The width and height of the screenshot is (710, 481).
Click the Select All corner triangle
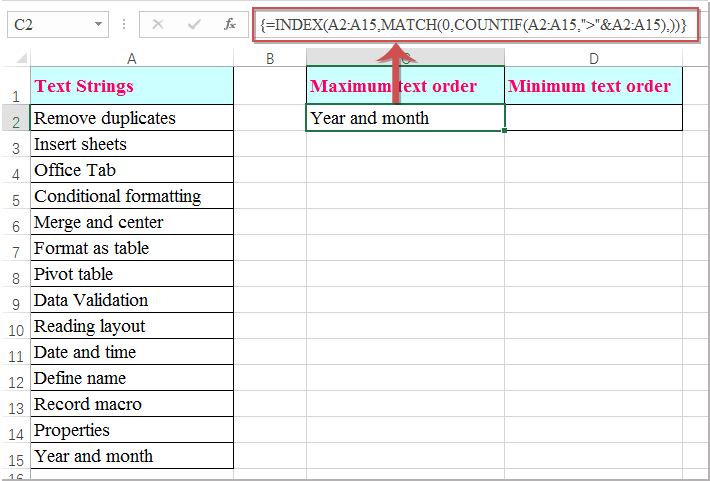[16, 59]
